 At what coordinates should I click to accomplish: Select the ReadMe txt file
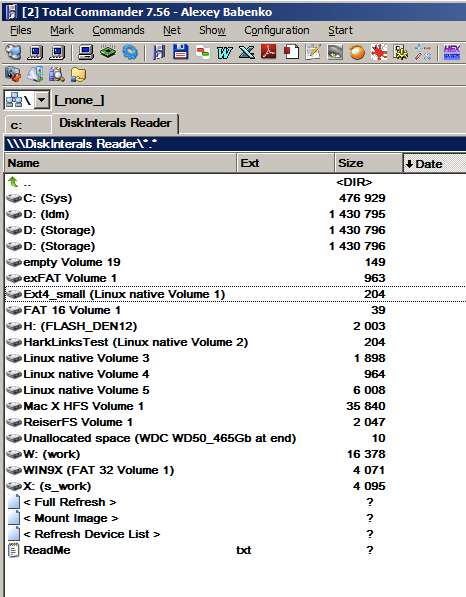(x=235, y=550)
